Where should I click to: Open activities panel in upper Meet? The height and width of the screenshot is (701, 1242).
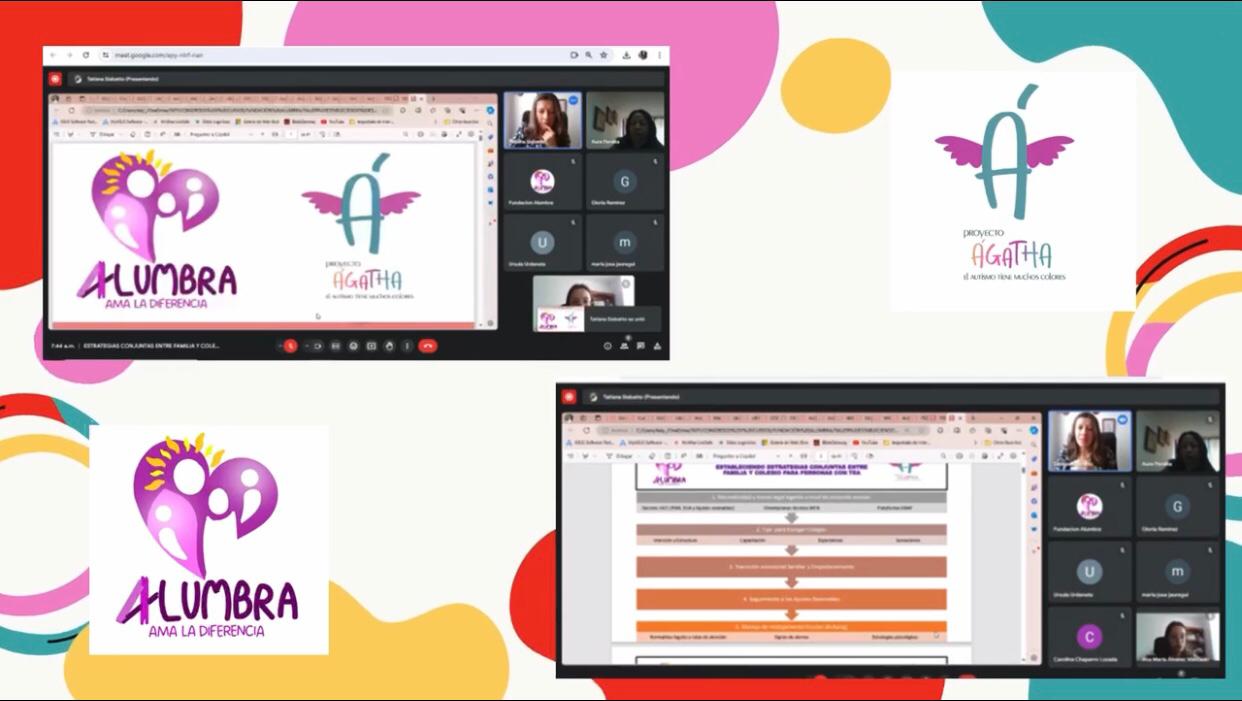coord(658,346)
